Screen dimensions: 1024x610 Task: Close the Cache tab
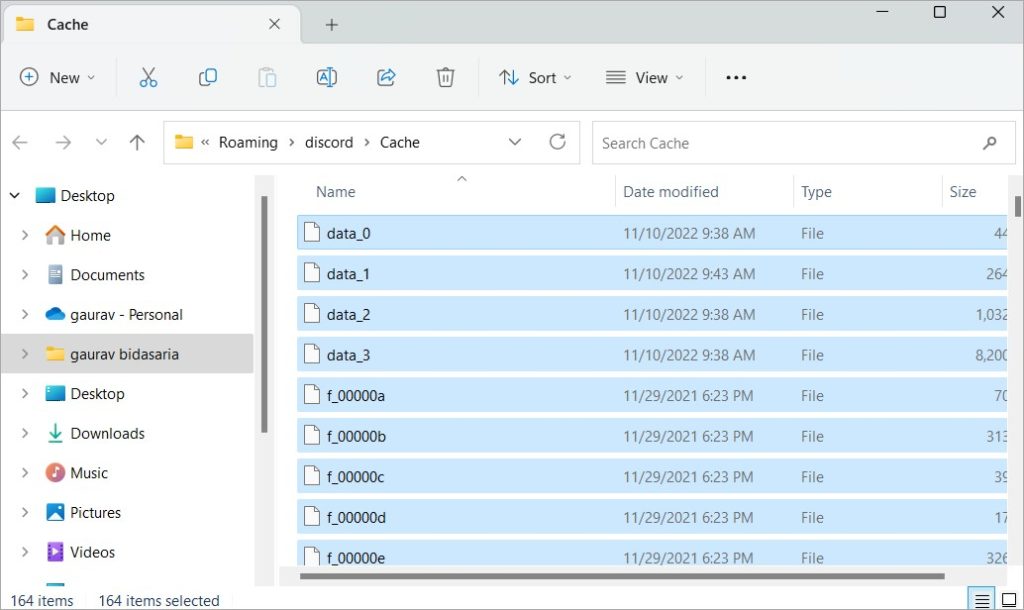(274, 24)
